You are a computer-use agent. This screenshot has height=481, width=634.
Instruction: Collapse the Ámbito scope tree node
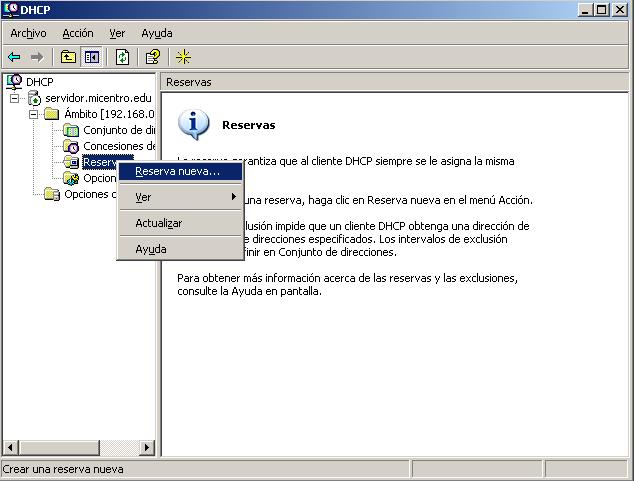[x=33, y=114]
